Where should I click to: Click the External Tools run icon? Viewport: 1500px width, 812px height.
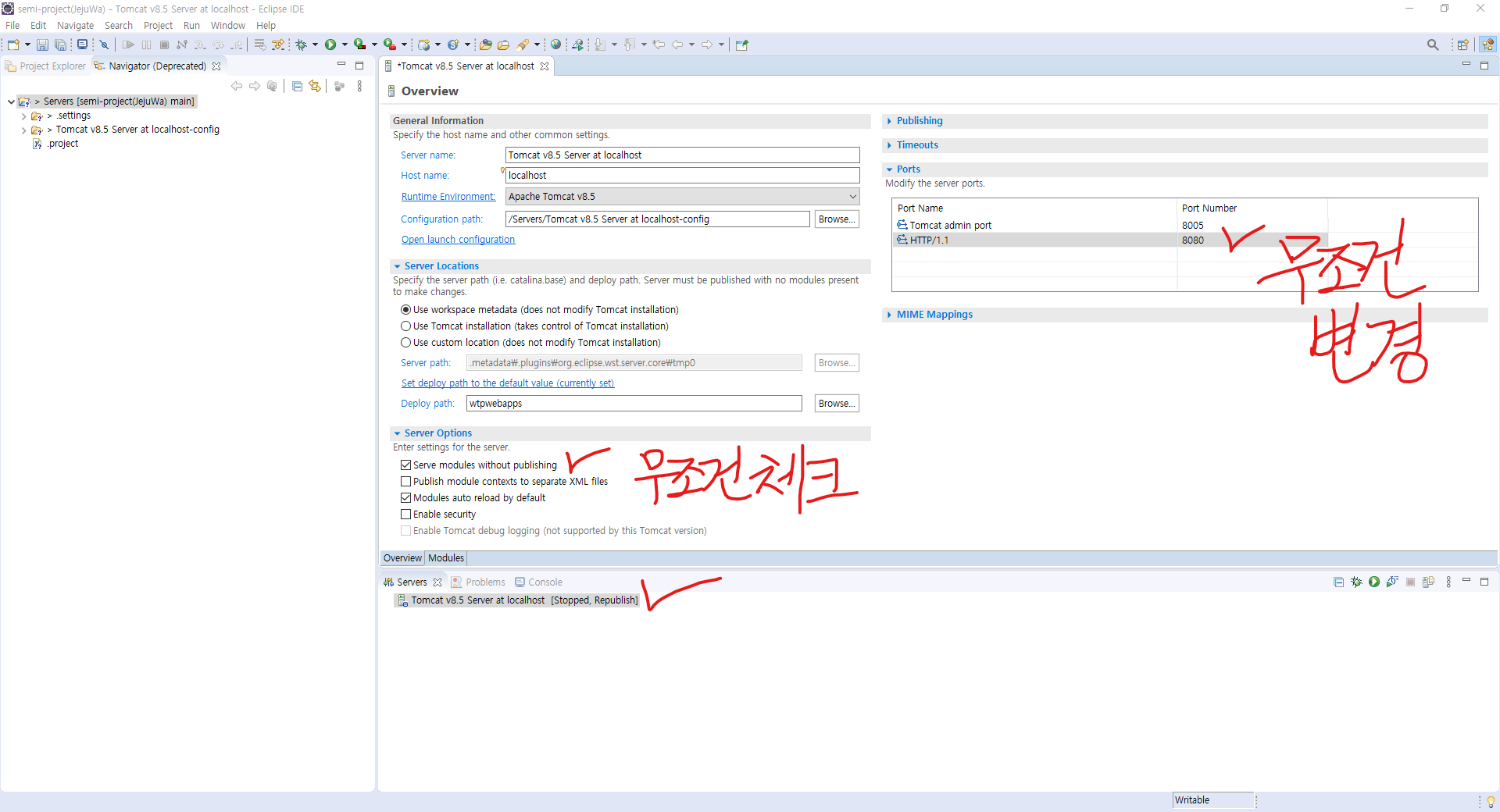[389, 45]
